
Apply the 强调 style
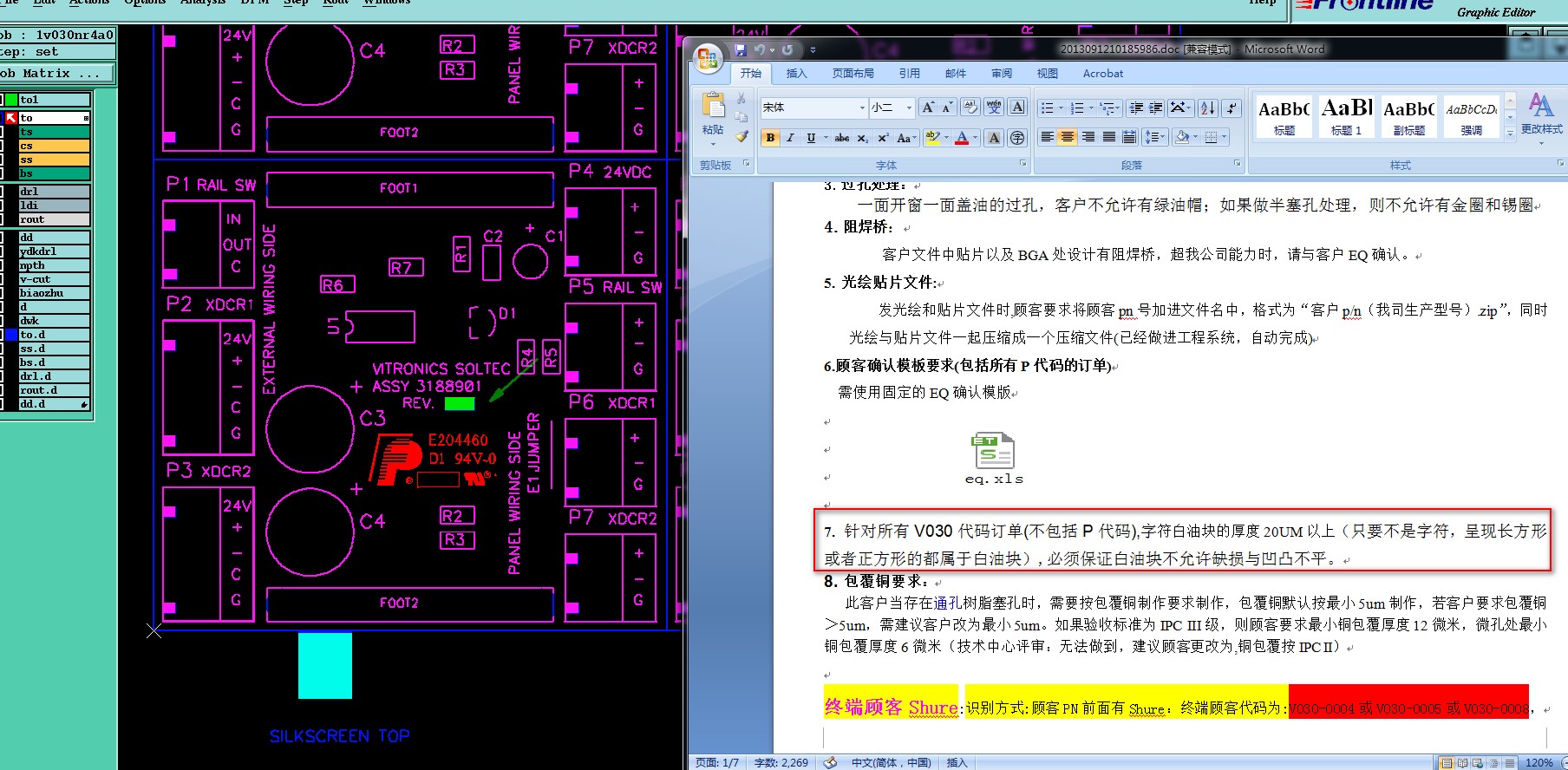pyautogui.click(x=1471, y=116)
